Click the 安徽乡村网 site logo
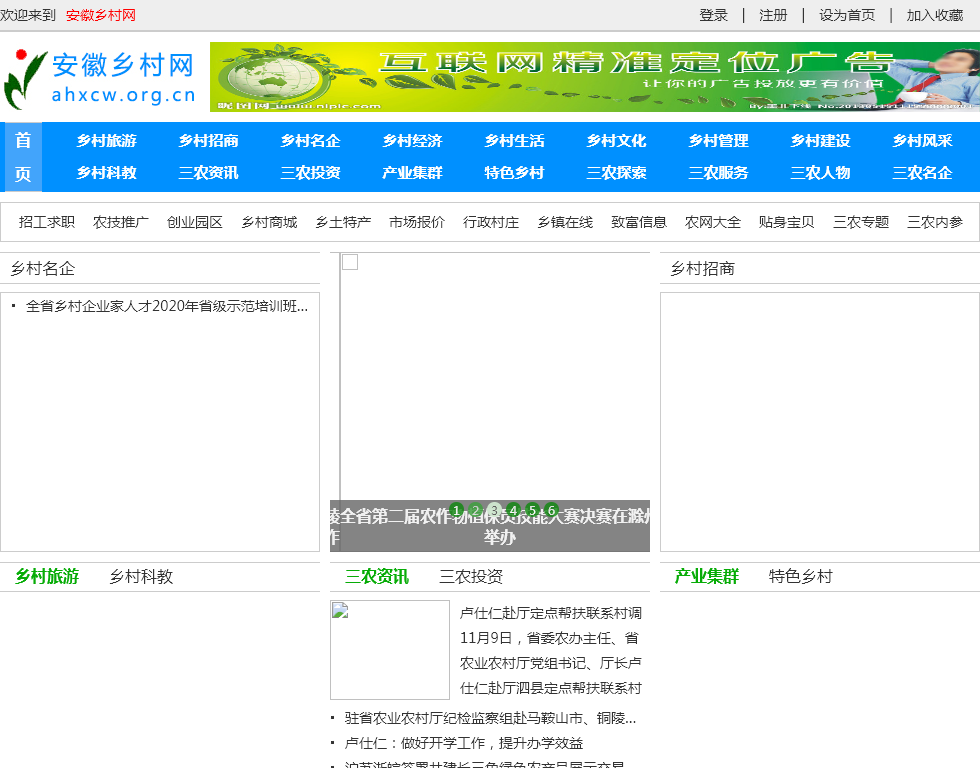Viewport: 980px width, 768px height. 100,78
